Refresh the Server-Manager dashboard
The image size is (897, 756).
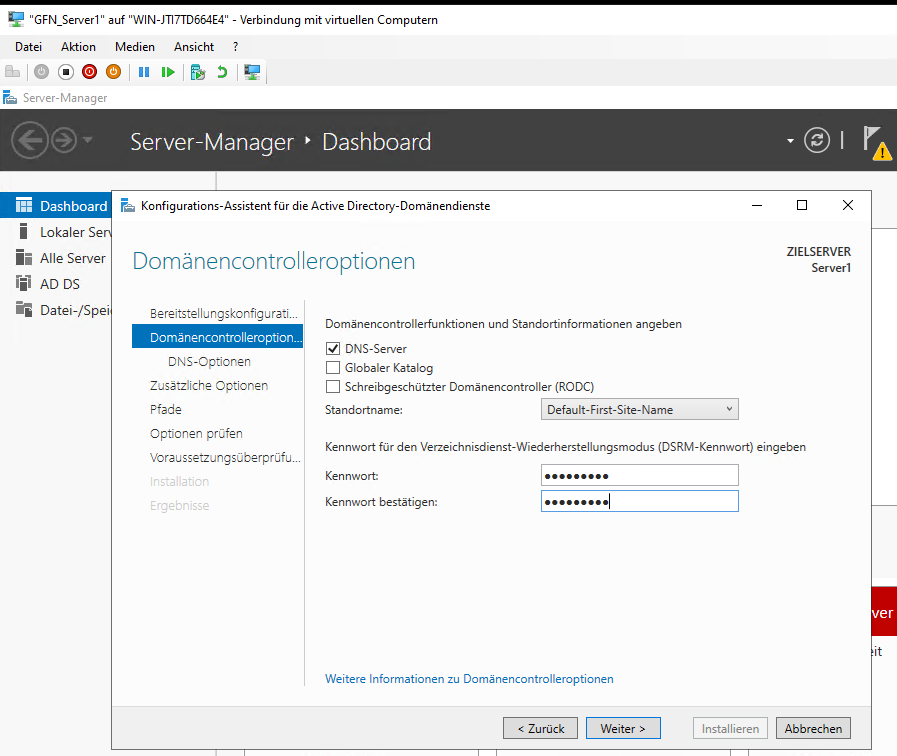pos(817,141)
